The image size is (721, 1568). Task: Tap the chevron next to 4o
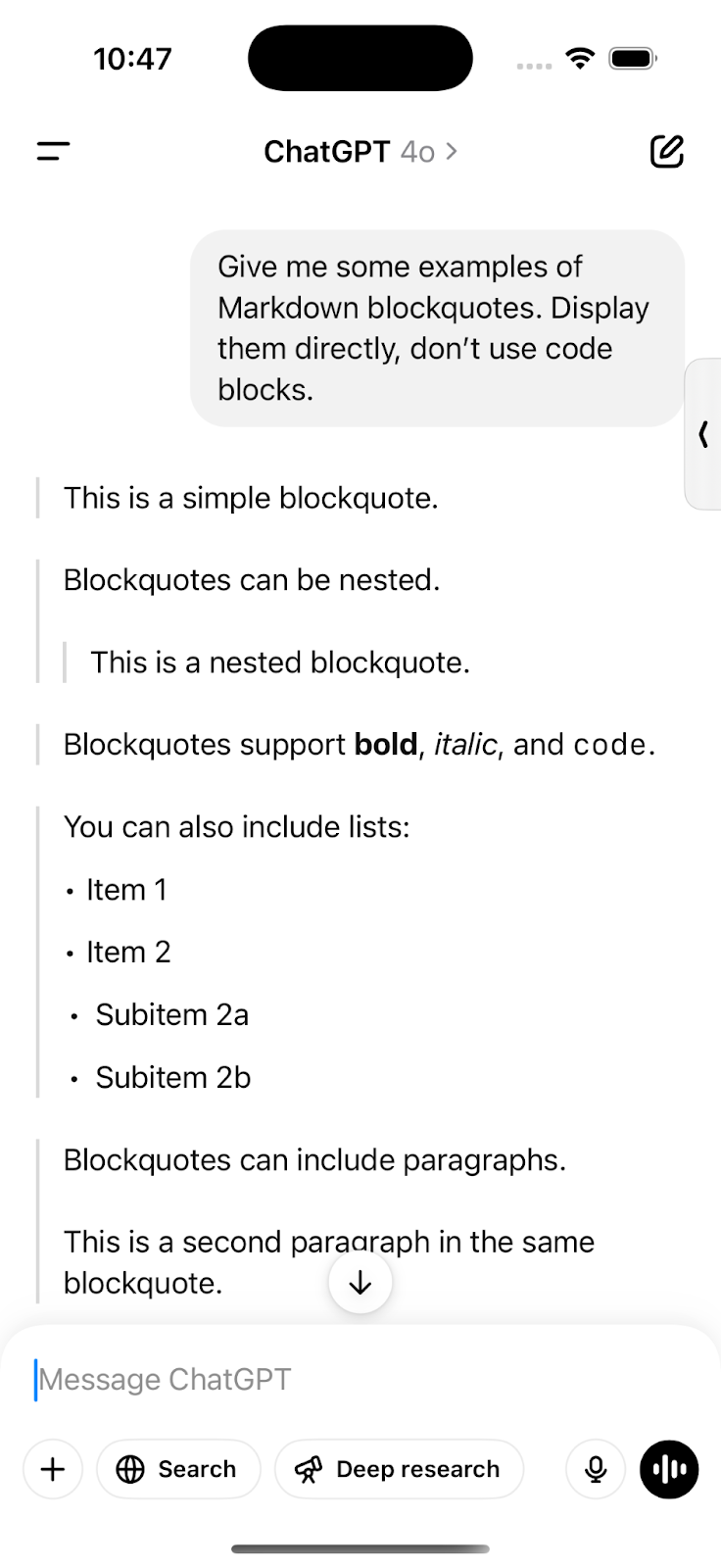452,151
